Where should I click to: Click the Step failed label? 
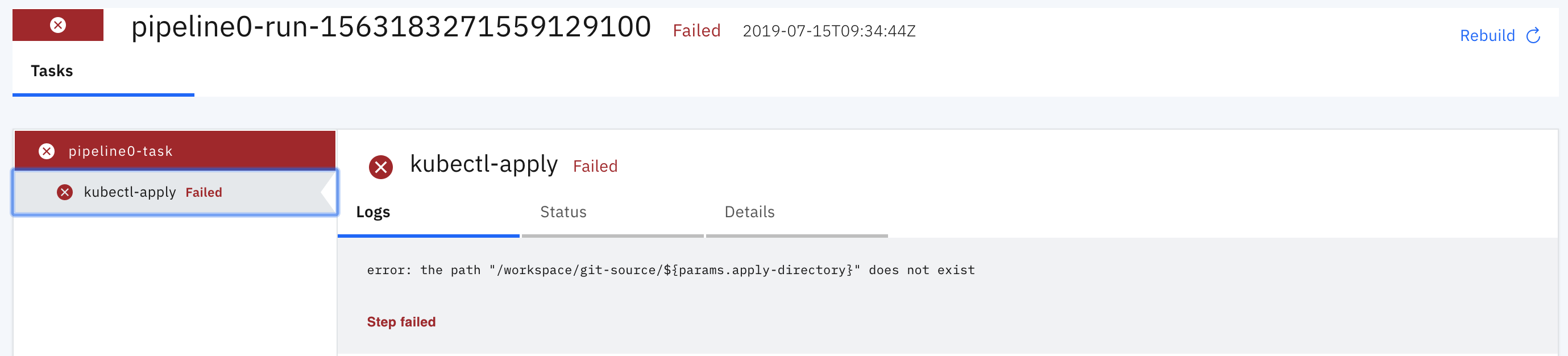(401, 321)
